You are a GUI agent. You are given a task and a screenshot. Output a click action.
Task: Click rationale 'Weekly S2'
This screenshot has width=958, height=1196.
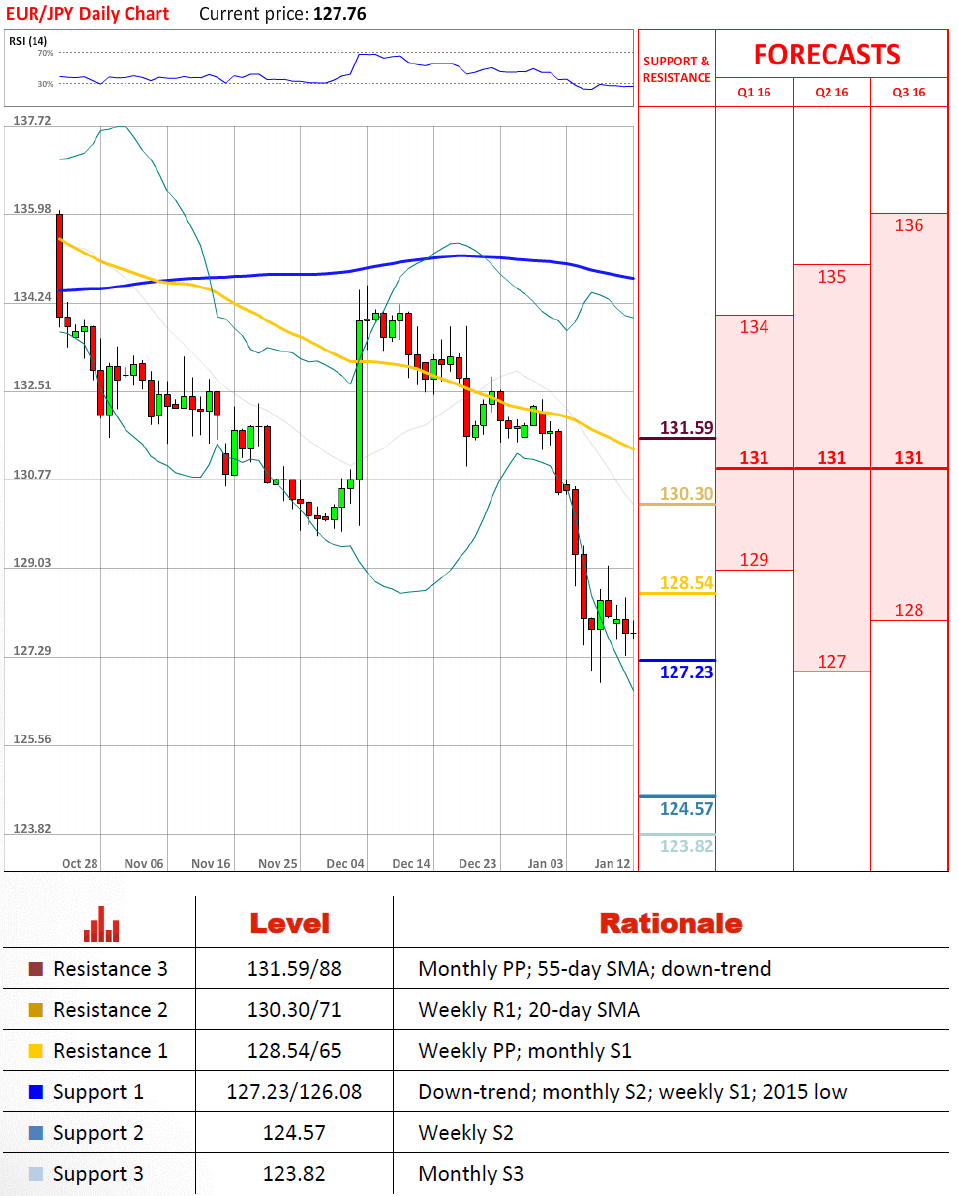click(x=466, y=1133)
